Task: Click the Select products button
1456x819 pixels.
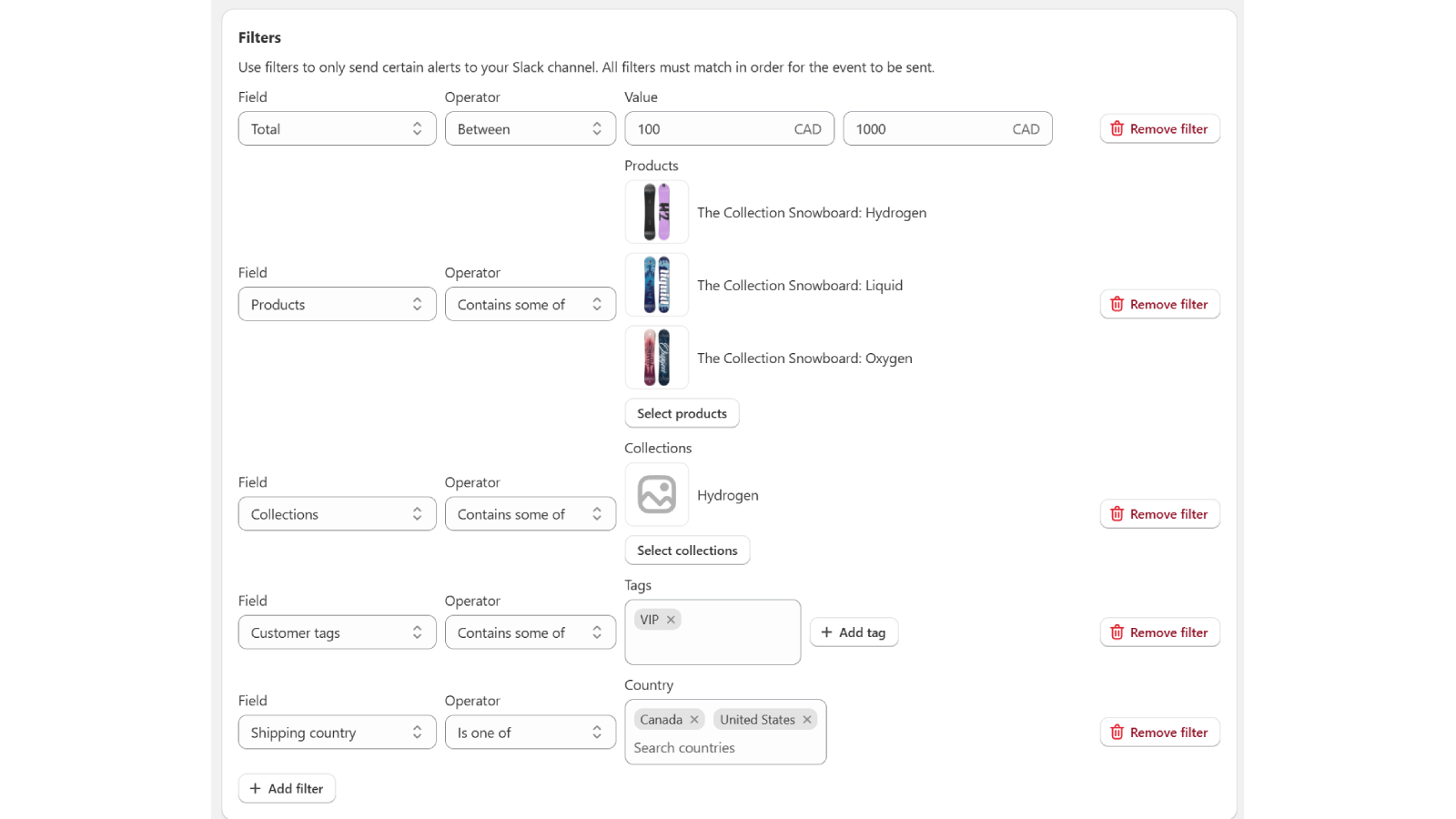Action: [x=682, y=412]
